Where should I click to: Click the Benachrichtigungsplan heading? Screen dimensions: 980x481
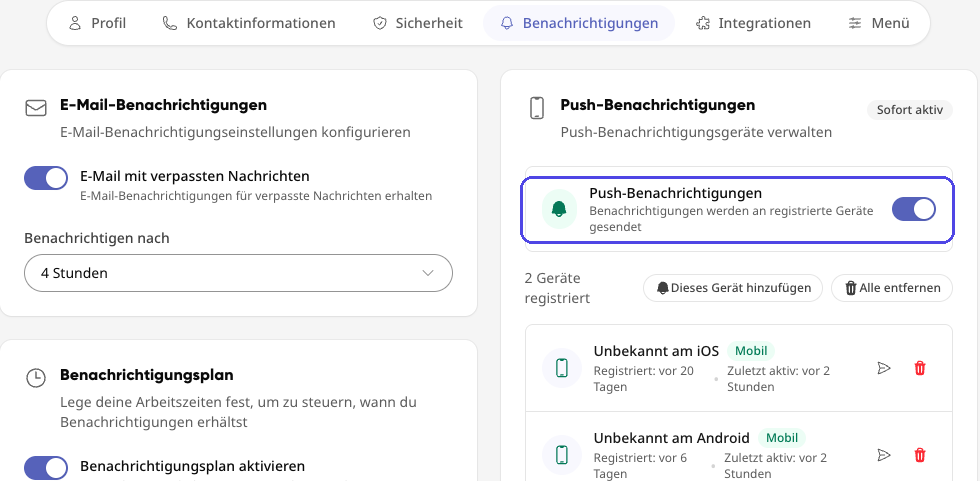point(147,375)
